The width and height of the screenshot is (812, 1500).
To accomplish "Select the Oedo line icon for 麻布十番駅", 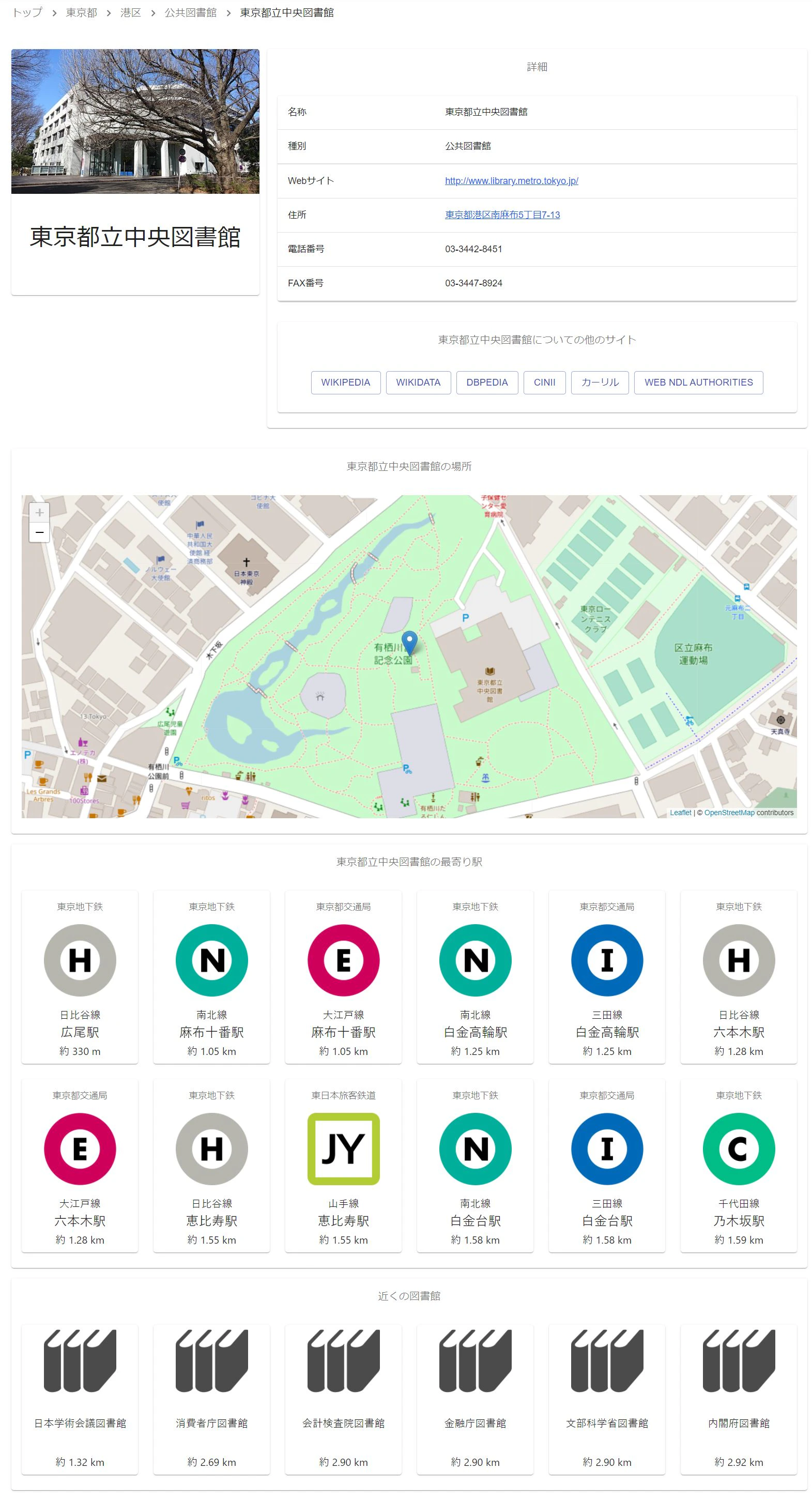I will pyautogui.click(x=343, y=960).
